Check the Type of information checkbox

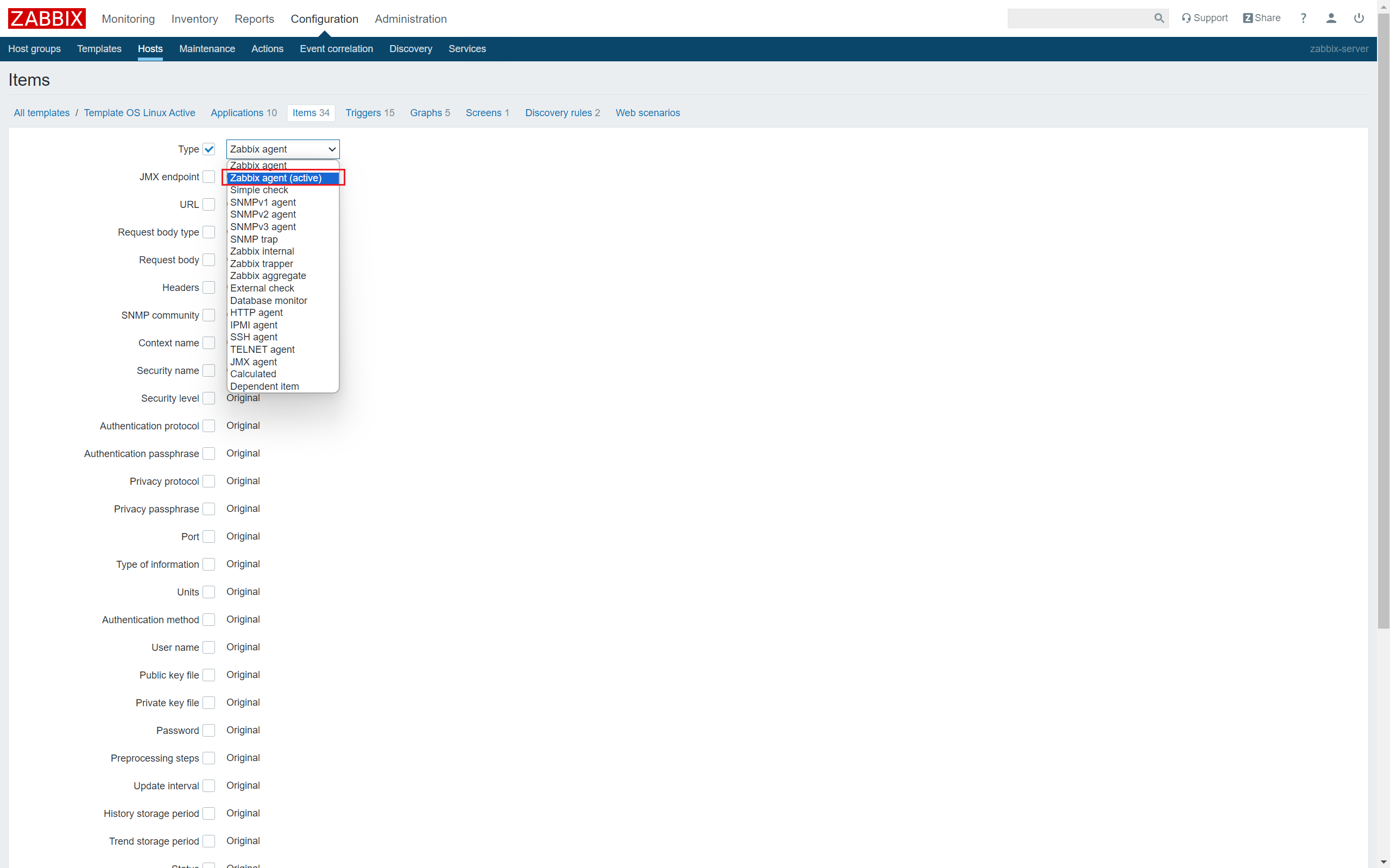pos(209,565)
